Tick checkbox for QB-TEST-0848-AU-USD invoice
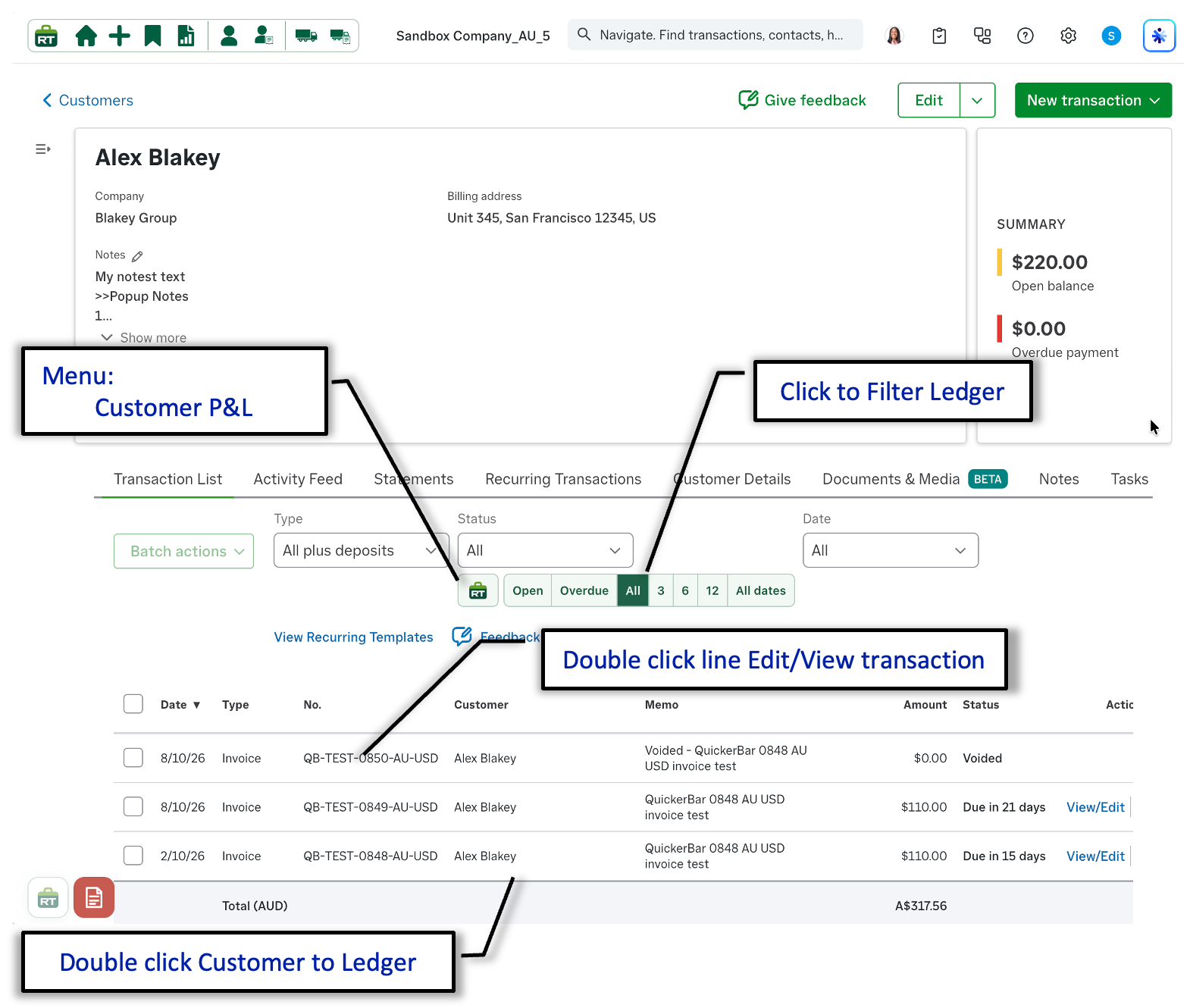The width and height of the screenshot is (1190, 1008). (133, 856)
